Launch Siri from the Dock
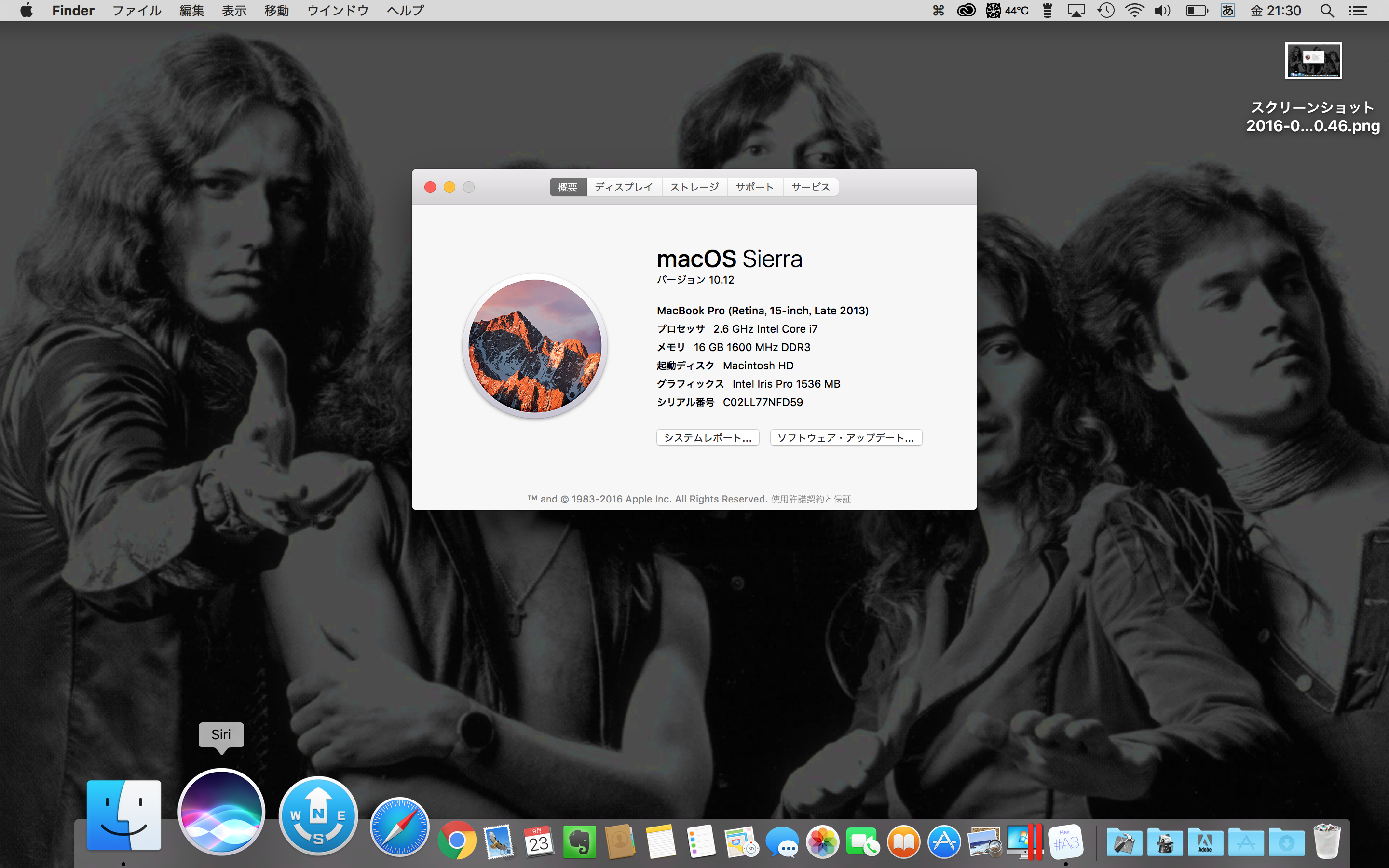The width and height of the screenshot is (1389, 868). (x=221, y=812)
